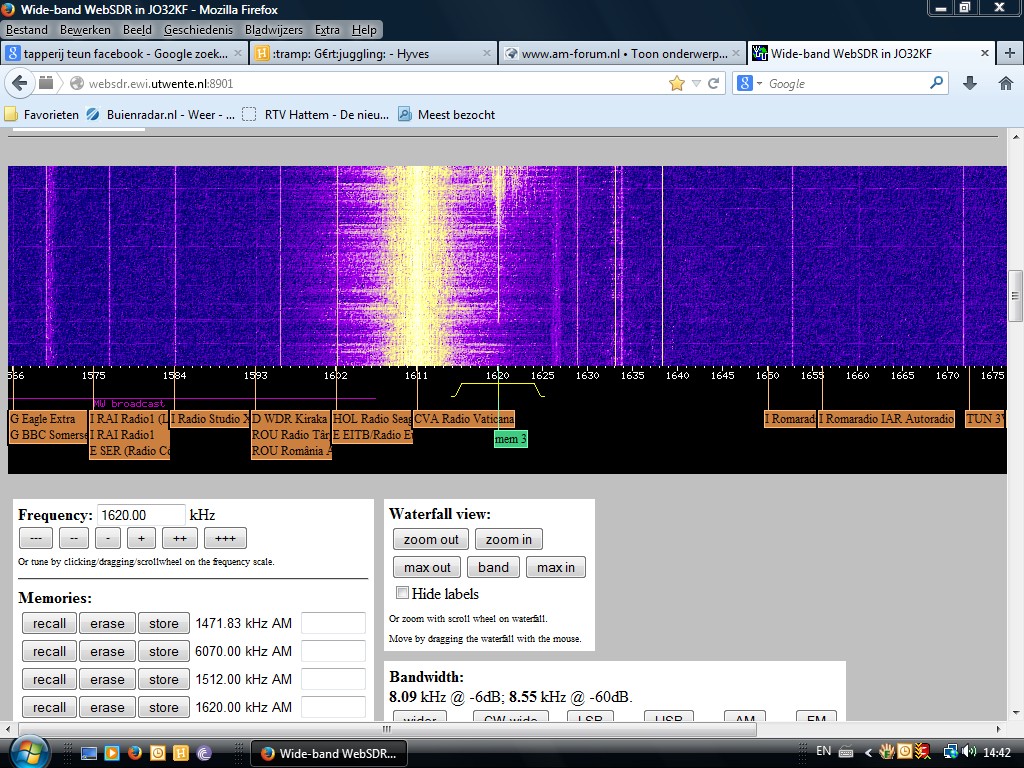Open the search engine dropdown next to Google
The height and width of the screenshot is (768, 1024).
(759, 84)
